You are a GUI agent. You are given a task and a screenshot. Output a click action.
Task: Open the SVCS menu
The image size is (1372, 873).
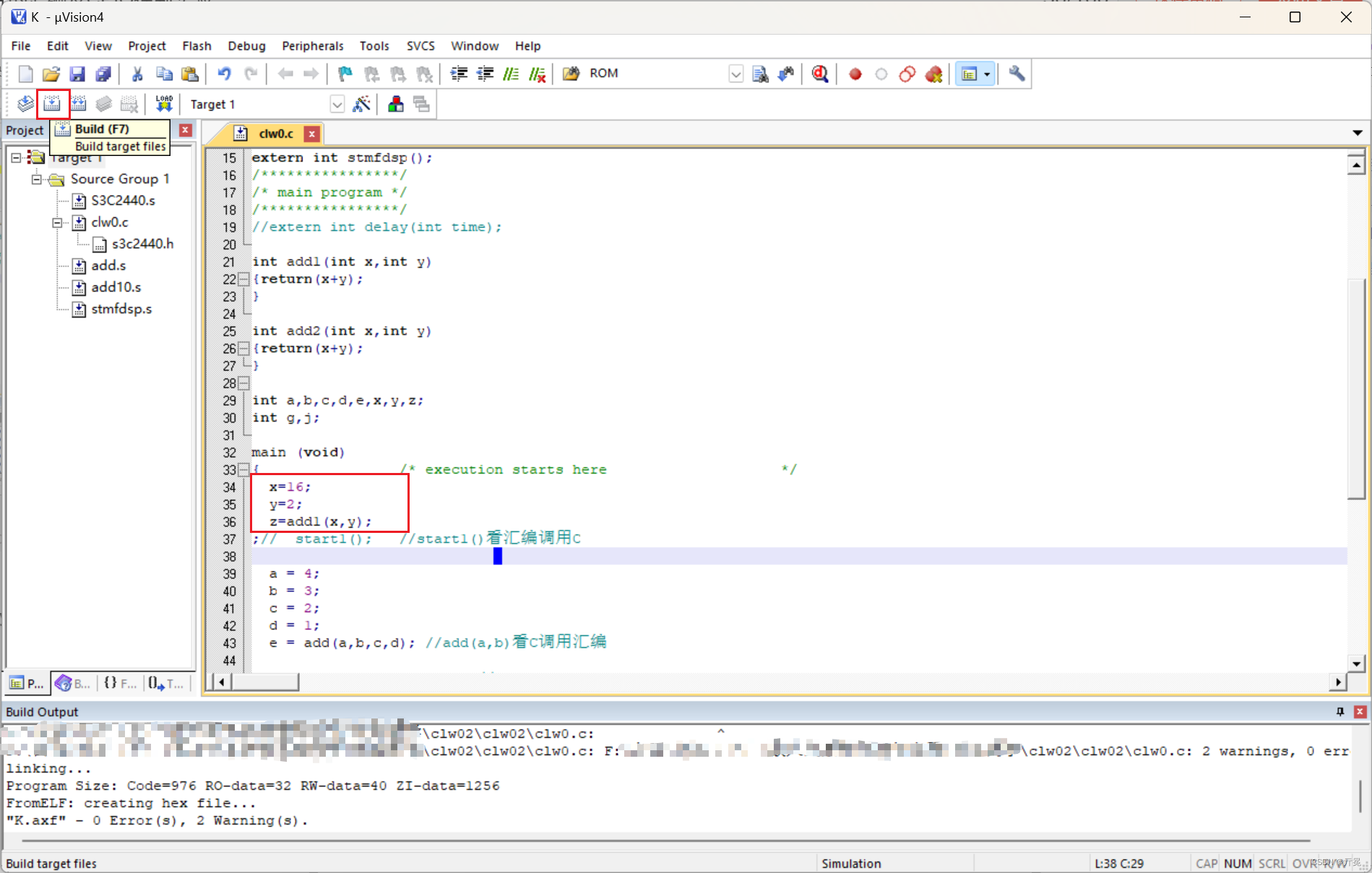point(420,45)
